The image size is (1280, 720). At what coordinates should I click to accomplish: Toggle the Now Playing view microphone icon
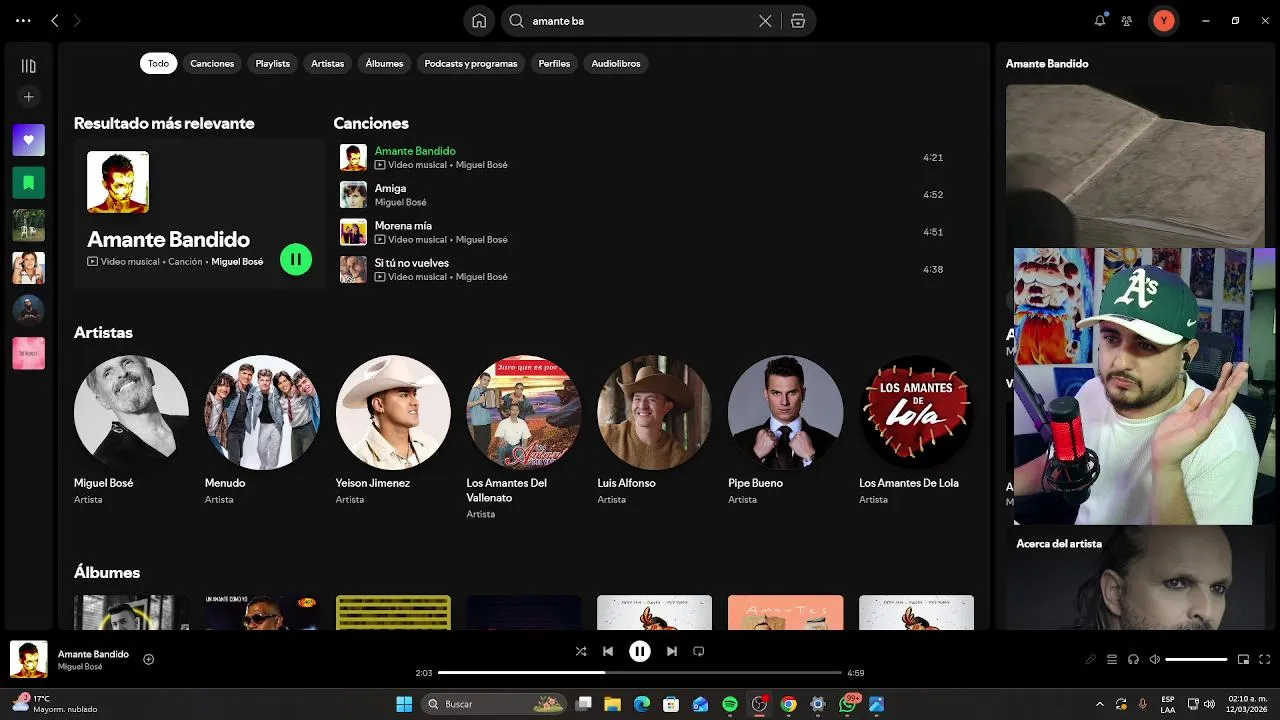pos(1091,659)
